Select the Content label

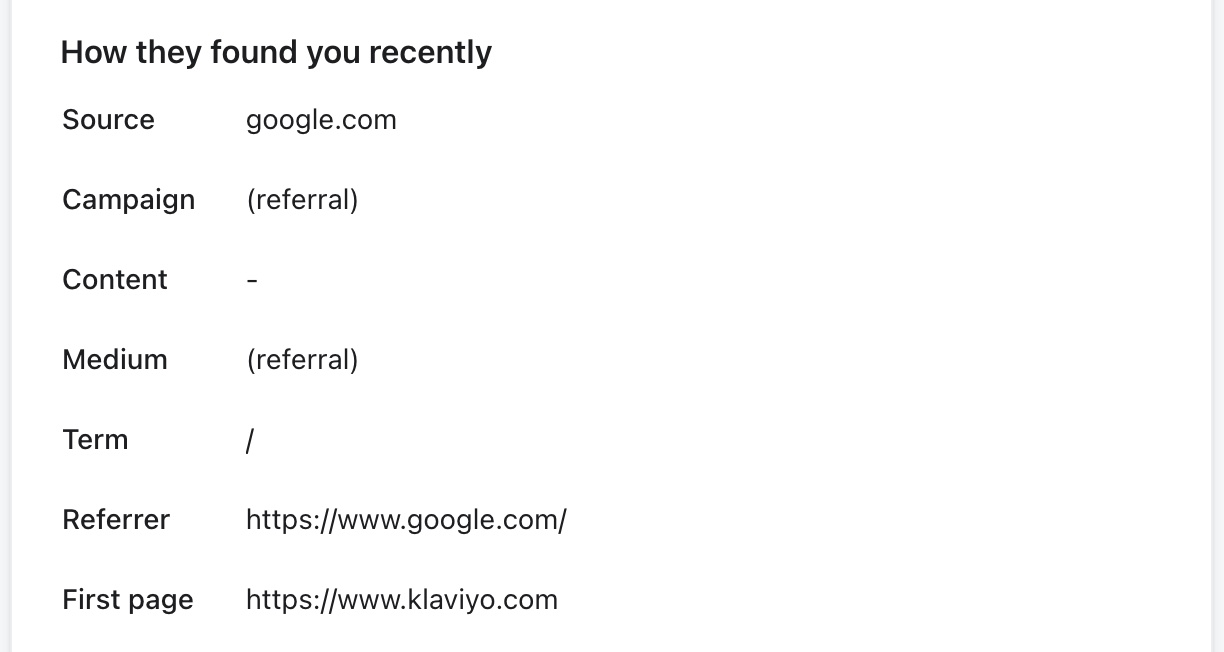click(115, 280)
